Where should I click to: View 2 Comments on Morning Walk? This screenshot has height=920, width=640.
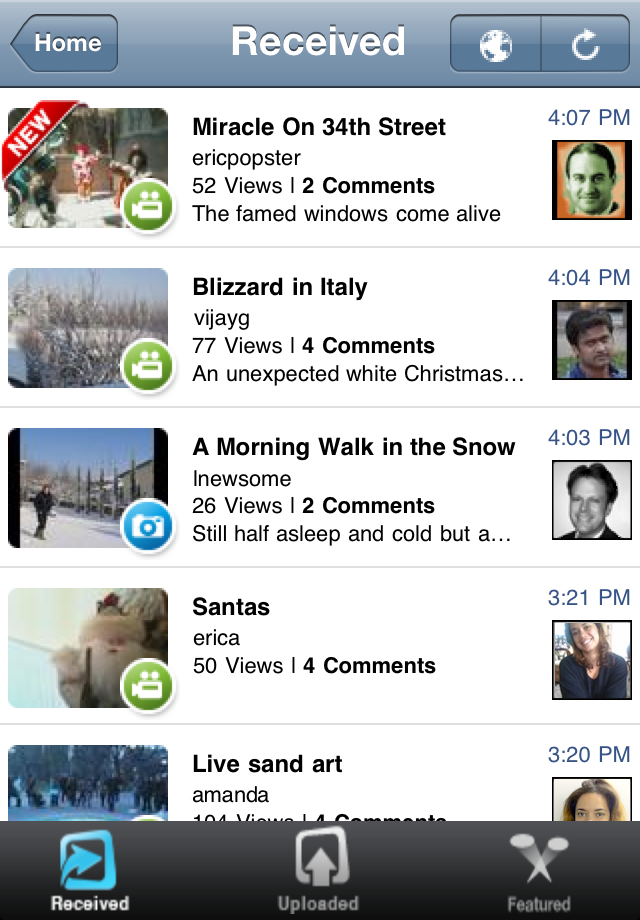coord(368,506)
